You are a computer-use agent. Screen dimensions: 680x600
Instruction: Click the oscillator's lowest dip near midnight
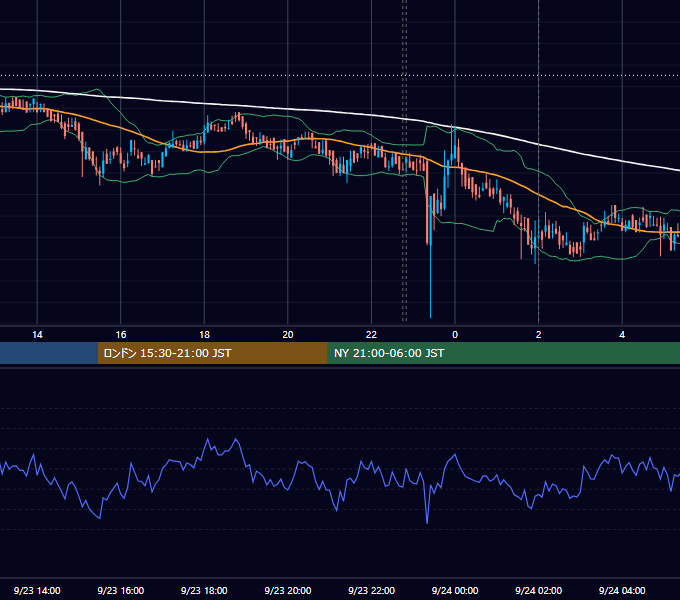pos(427,522)
